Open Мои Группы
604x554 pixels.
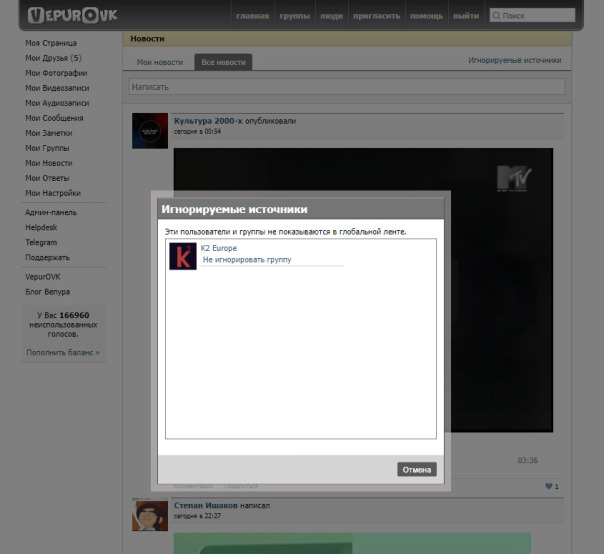coord(47,148)
